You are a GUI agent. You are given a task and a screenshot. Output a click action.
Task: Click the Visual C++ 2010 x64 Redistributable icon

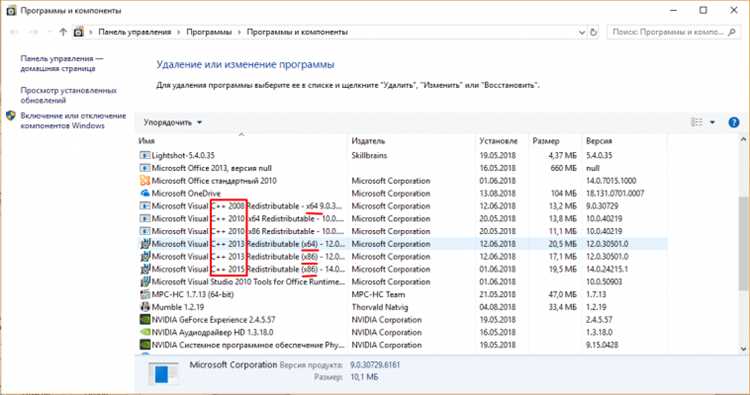tap(144, 219)
